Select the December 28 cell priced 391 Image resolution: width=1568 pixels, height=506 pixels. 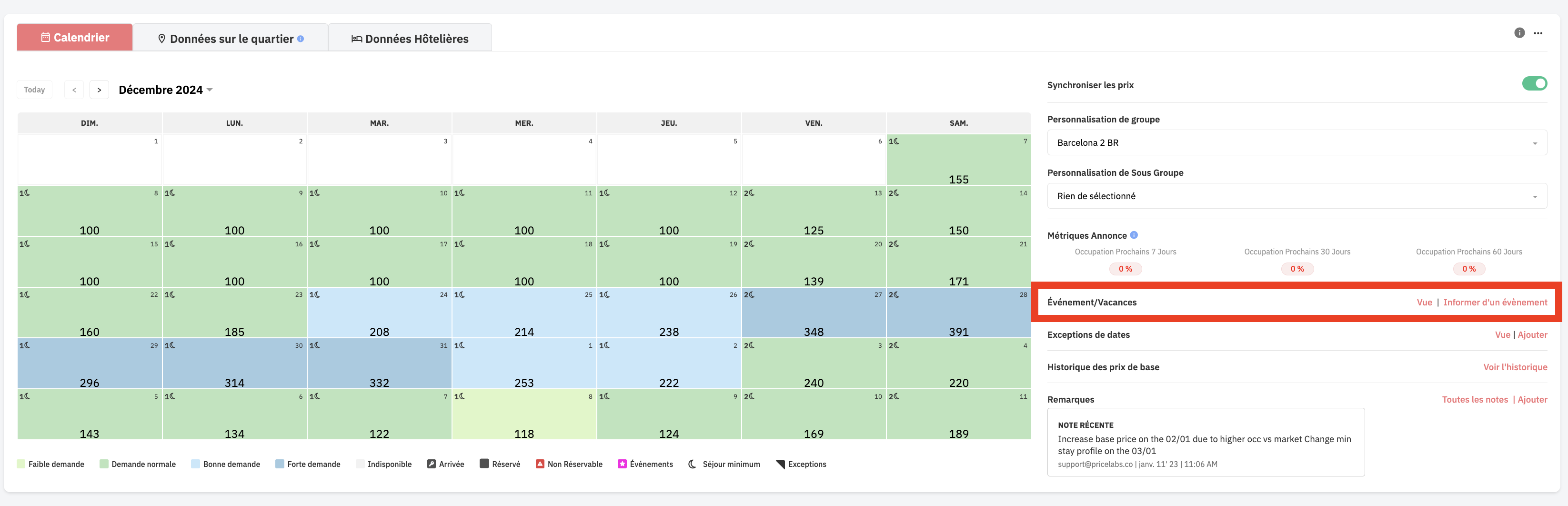(959, 313)
